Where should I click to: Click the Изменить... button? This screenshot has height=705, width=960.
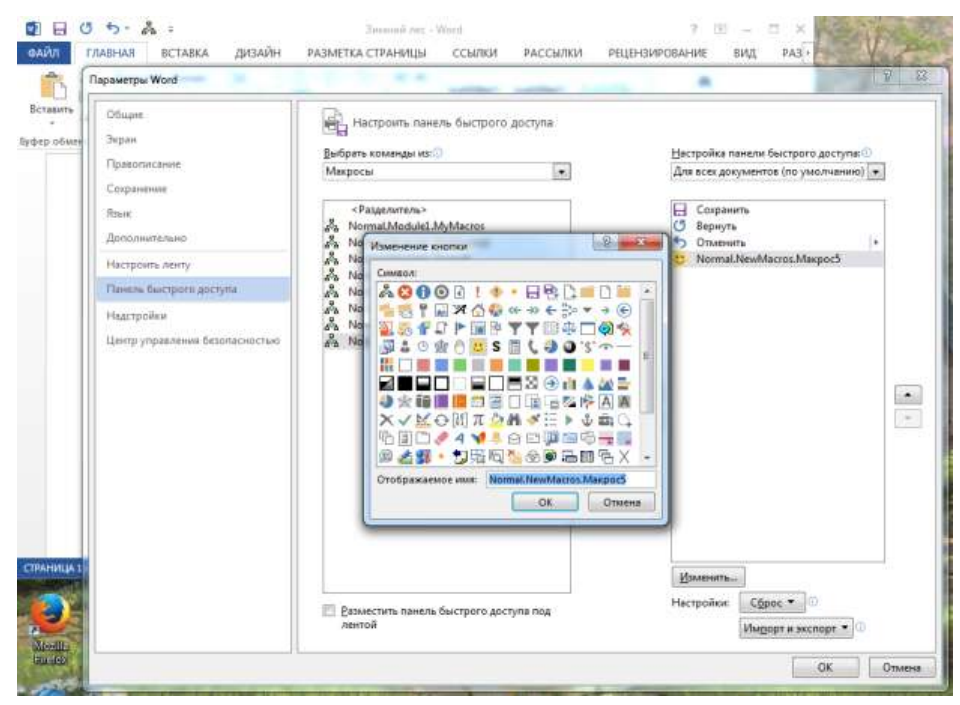coord(708,577)
